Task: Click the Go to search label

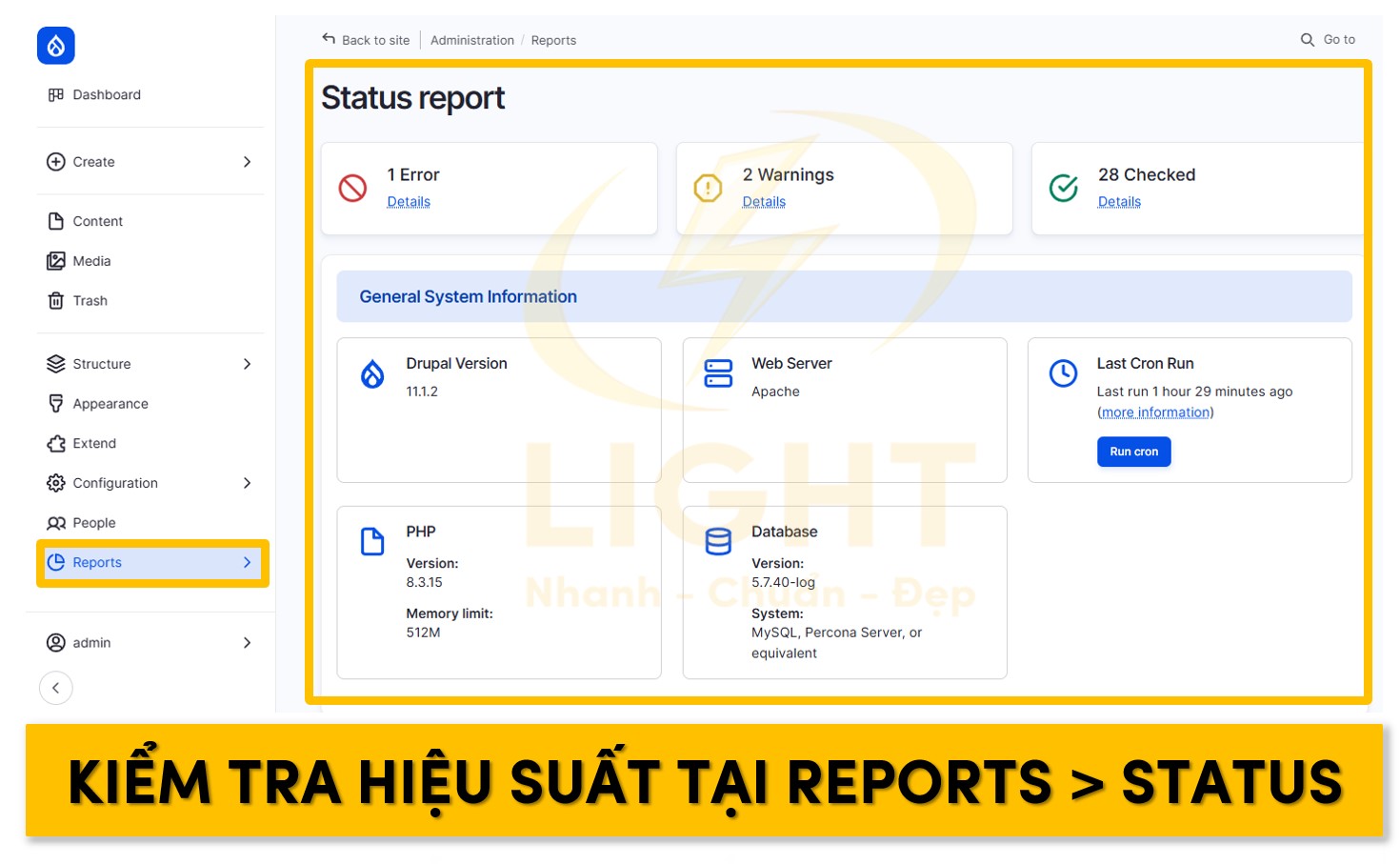Action: click(1339, 39)
